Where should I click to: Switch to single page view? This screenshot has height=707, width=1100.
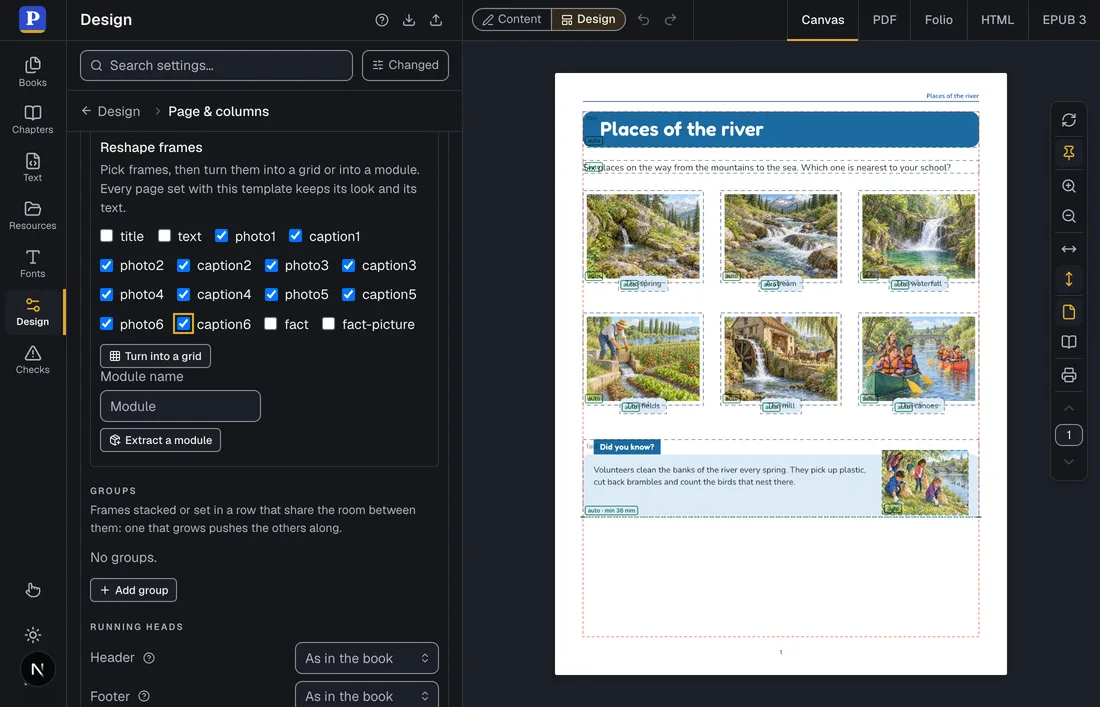point(1068,312)
